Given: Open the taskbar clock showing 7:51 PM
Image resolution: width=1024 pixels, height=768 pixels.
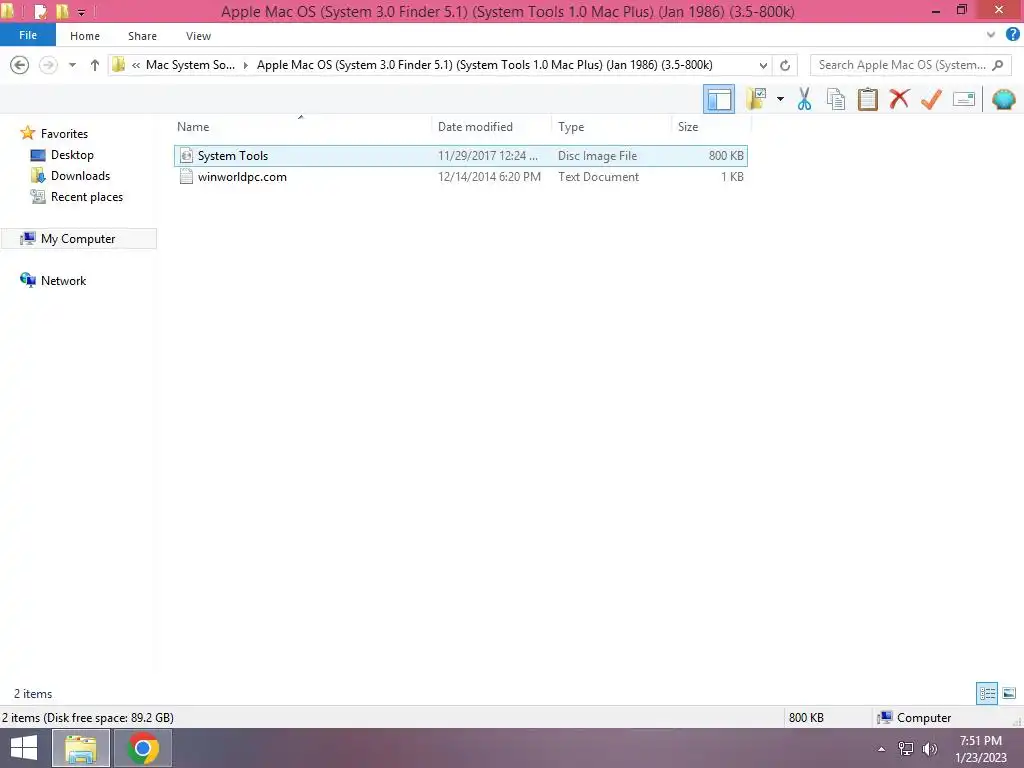Looking at the screenshot, I should (980, 748).
